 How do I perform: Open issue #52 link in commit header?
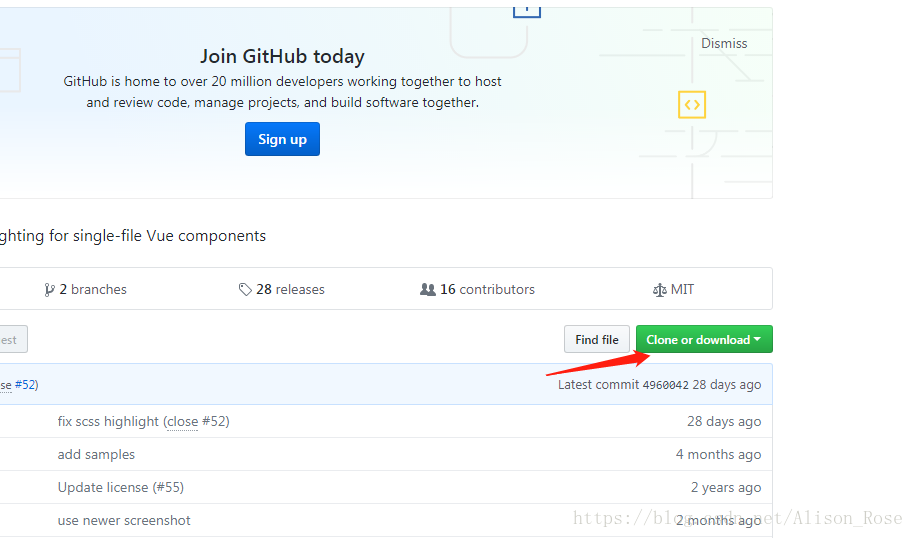pos(26,385)
